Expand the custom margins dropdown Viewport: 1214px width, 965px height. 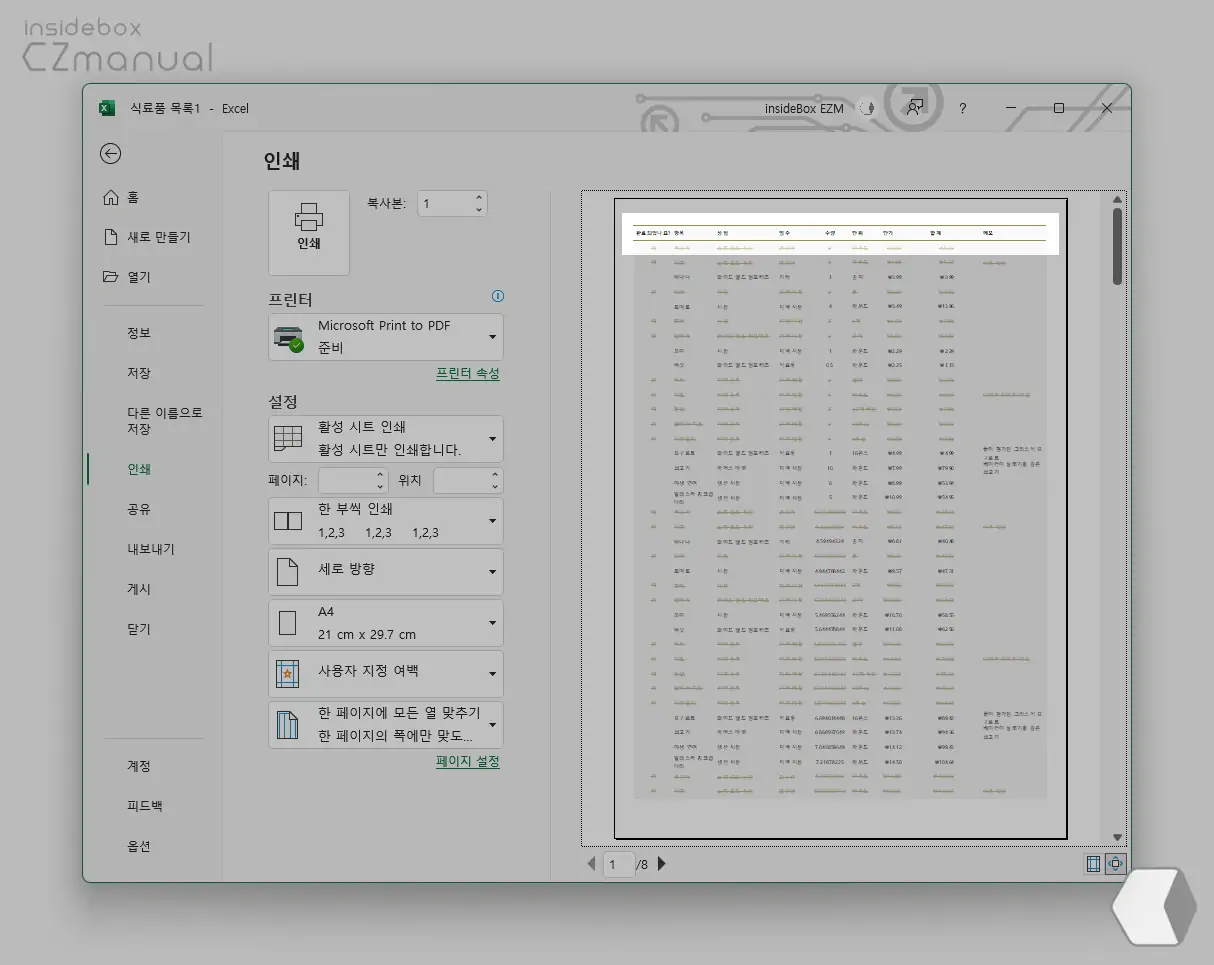[x=385, y=673]
